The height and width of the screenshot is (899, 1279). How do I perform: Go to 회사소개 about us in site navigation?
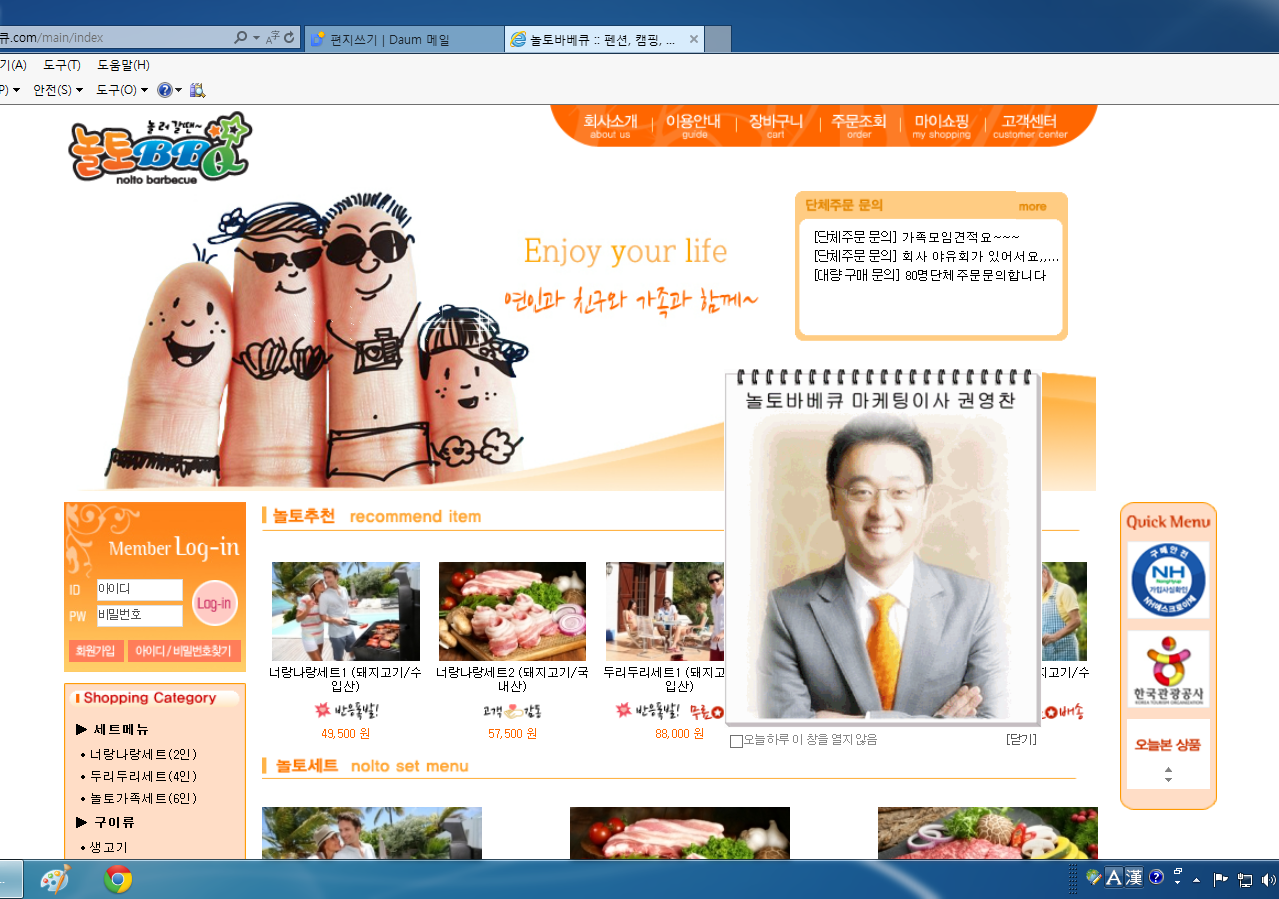(x=610, y=126)
